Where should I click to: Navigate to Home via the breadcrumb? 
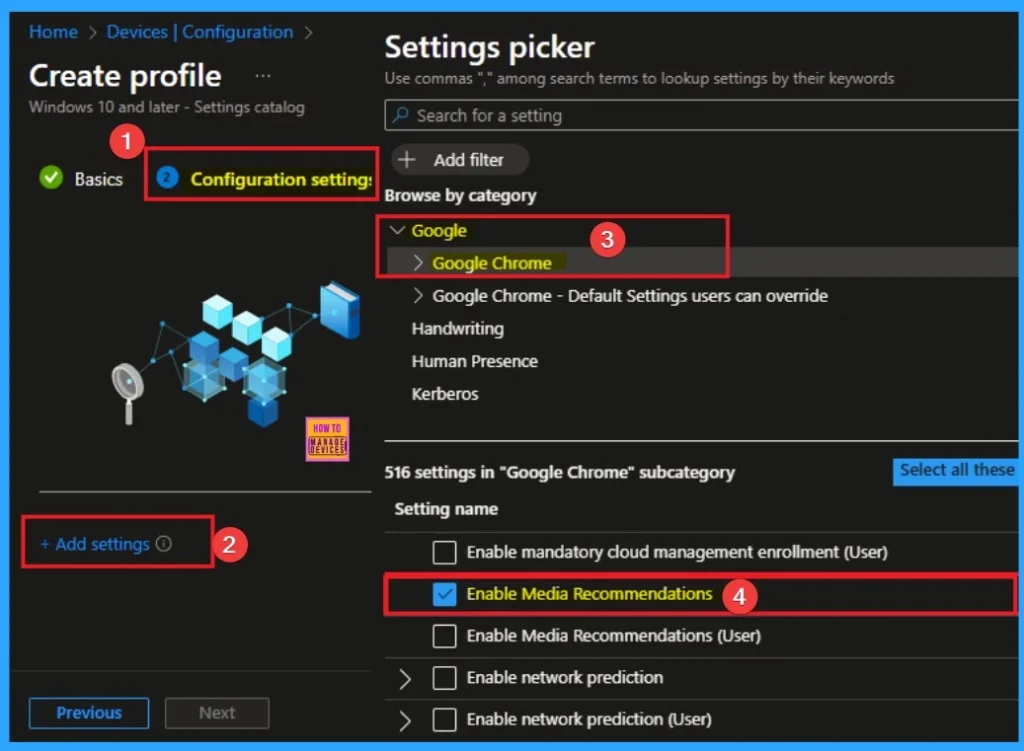click(52, 32)
